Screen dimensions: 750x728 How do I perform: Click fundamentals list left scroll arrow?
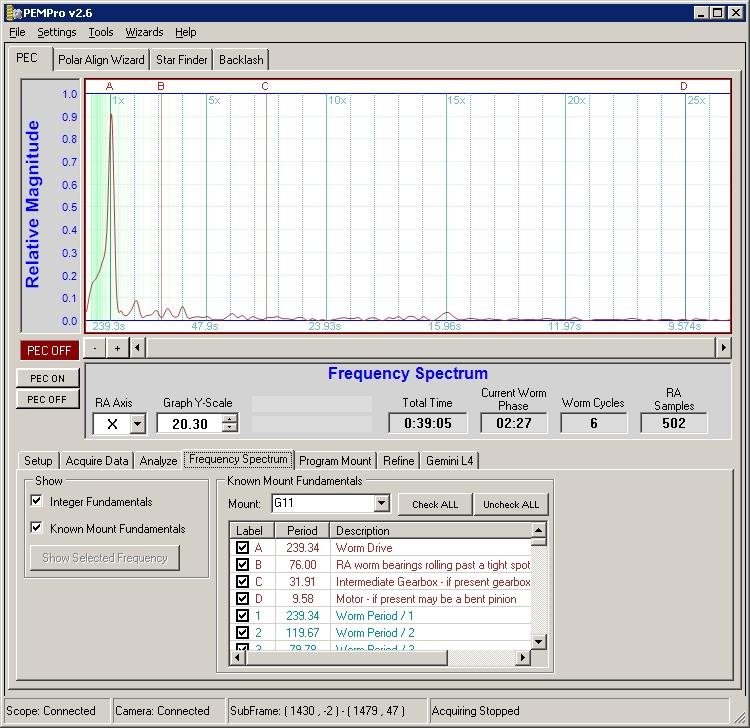(x=237, y=658)
